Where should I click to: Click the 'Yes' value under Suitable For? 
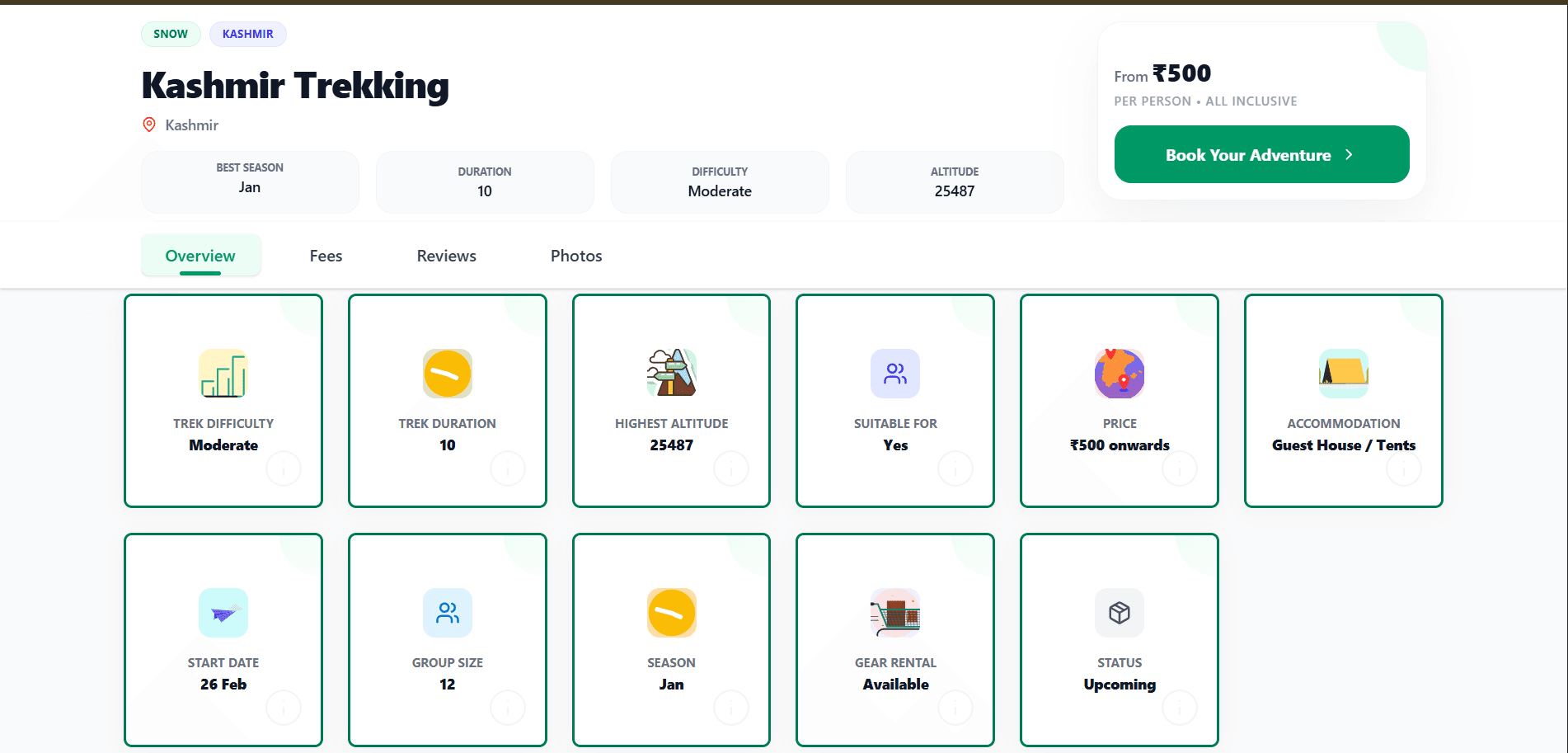(895, 445)
